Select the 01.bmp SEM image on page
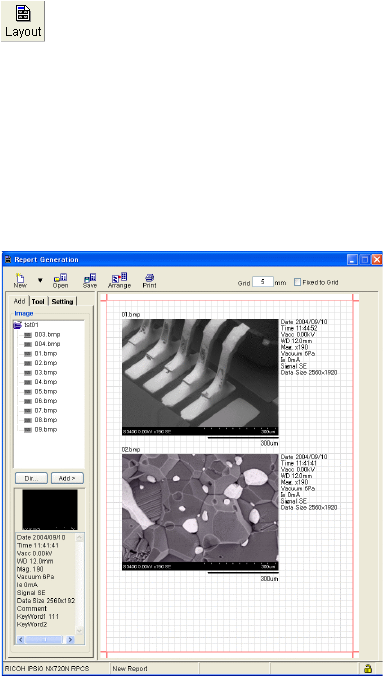The height and width of the screenshot is (676, 383). tap(200, 377)
